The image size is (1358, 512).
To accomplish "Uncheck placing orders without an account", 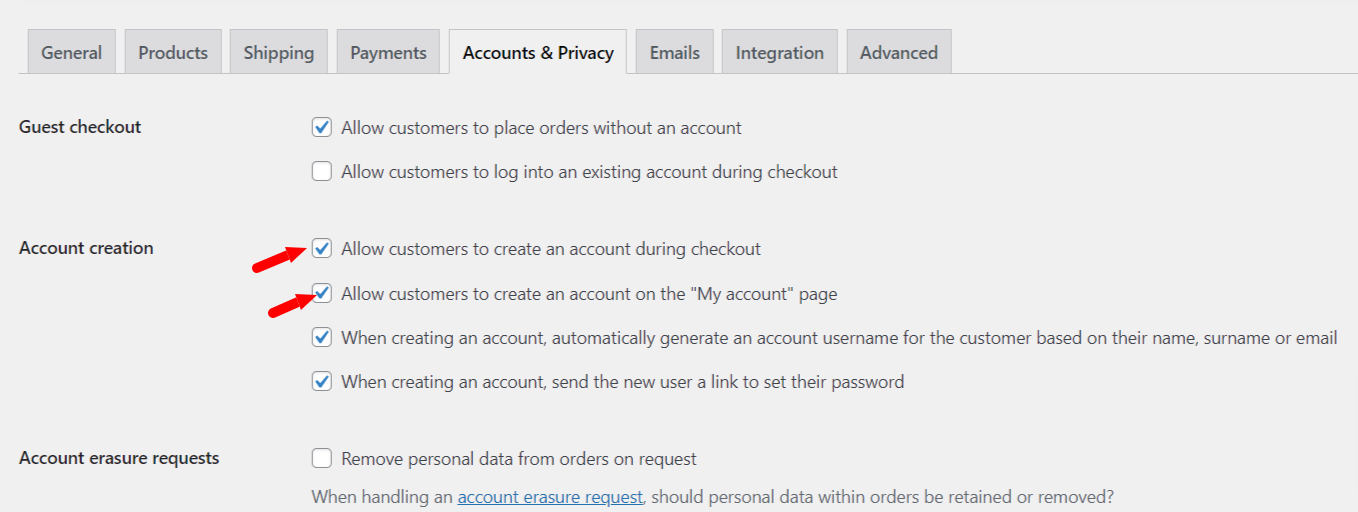I will (x=322, y=127).
